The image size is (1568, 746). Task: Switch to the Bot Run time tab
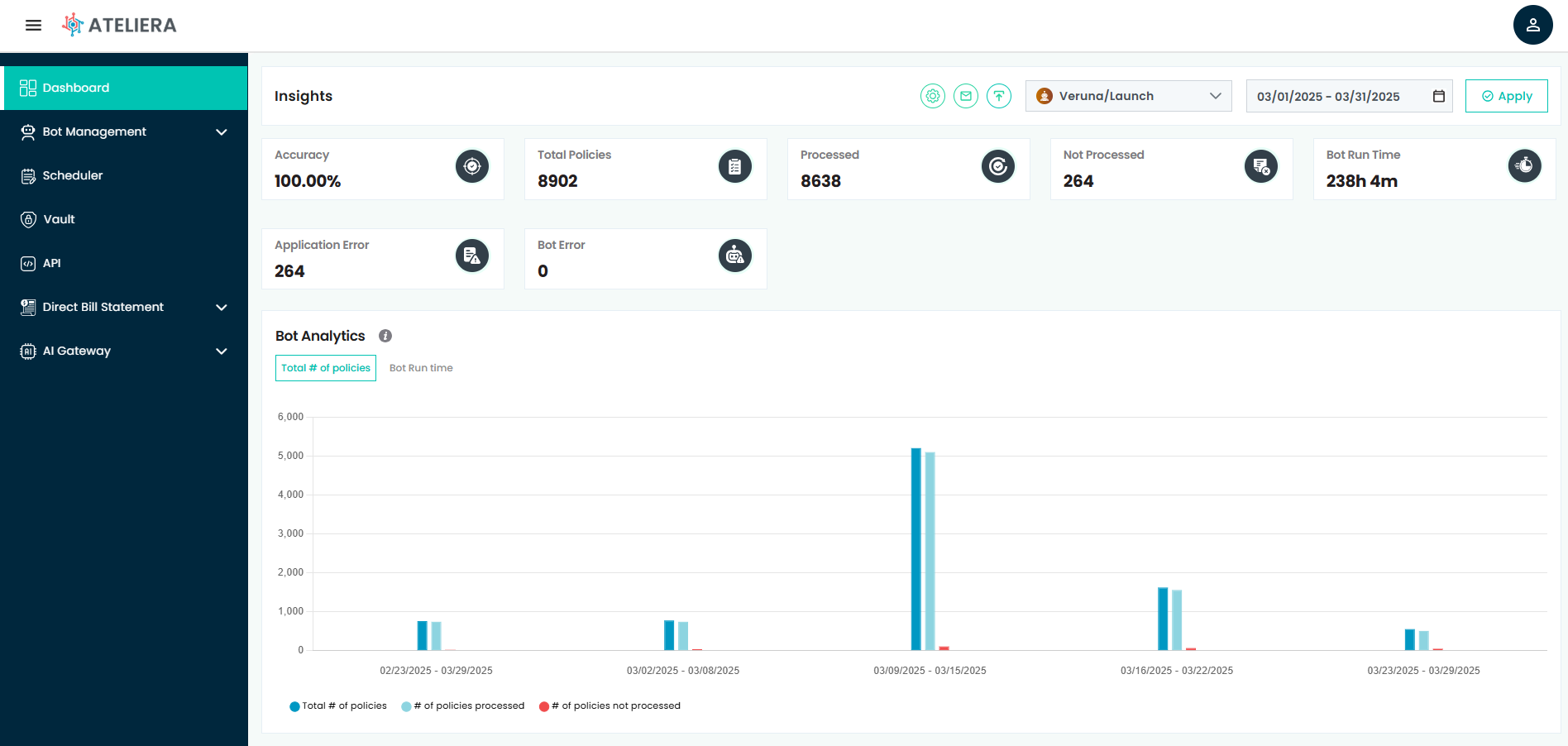[421, 368]
